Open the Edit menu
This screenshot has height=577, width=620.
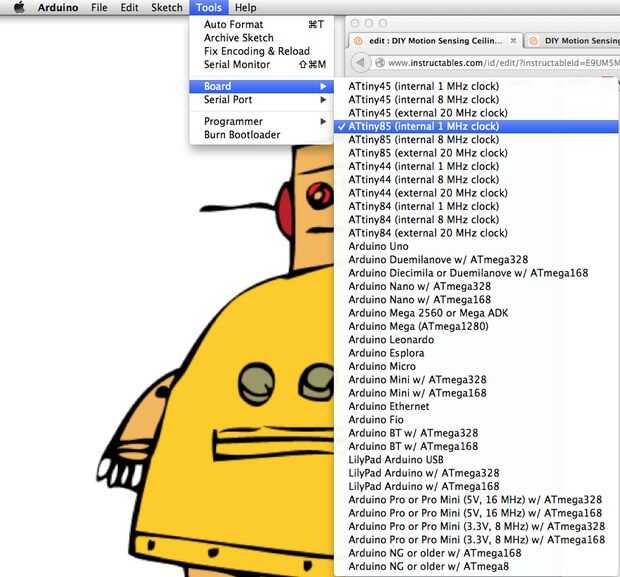coord(129,8)
